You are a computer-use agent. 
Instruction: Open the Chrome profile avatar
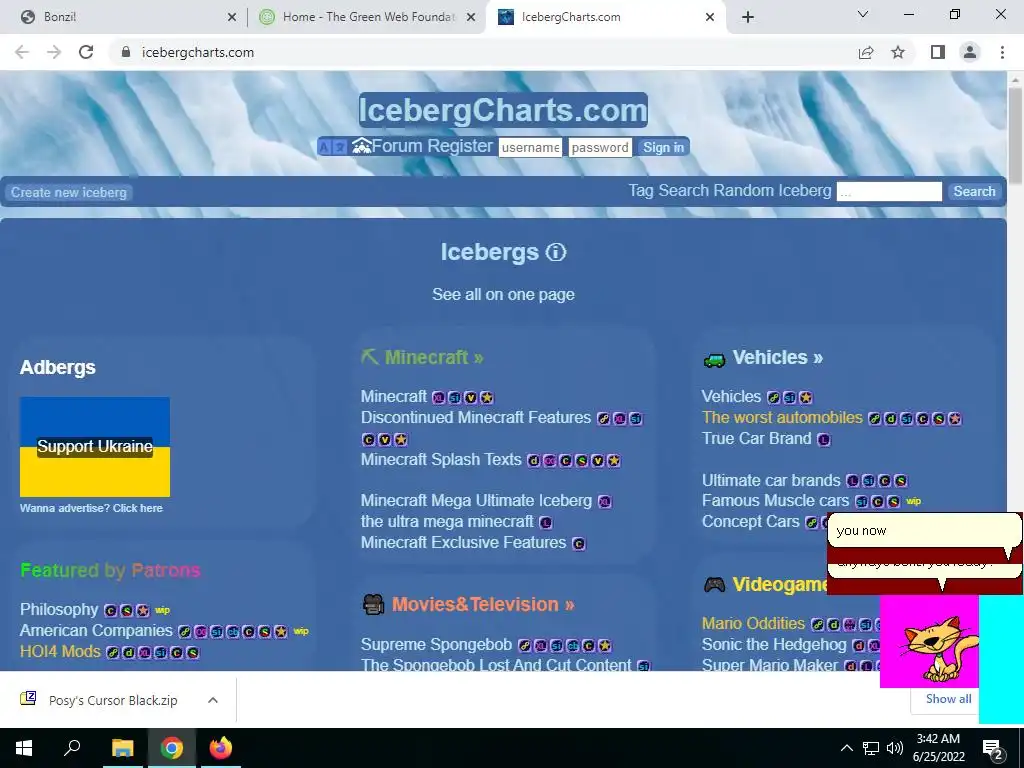pyautogui.click(x=970, y=52)
